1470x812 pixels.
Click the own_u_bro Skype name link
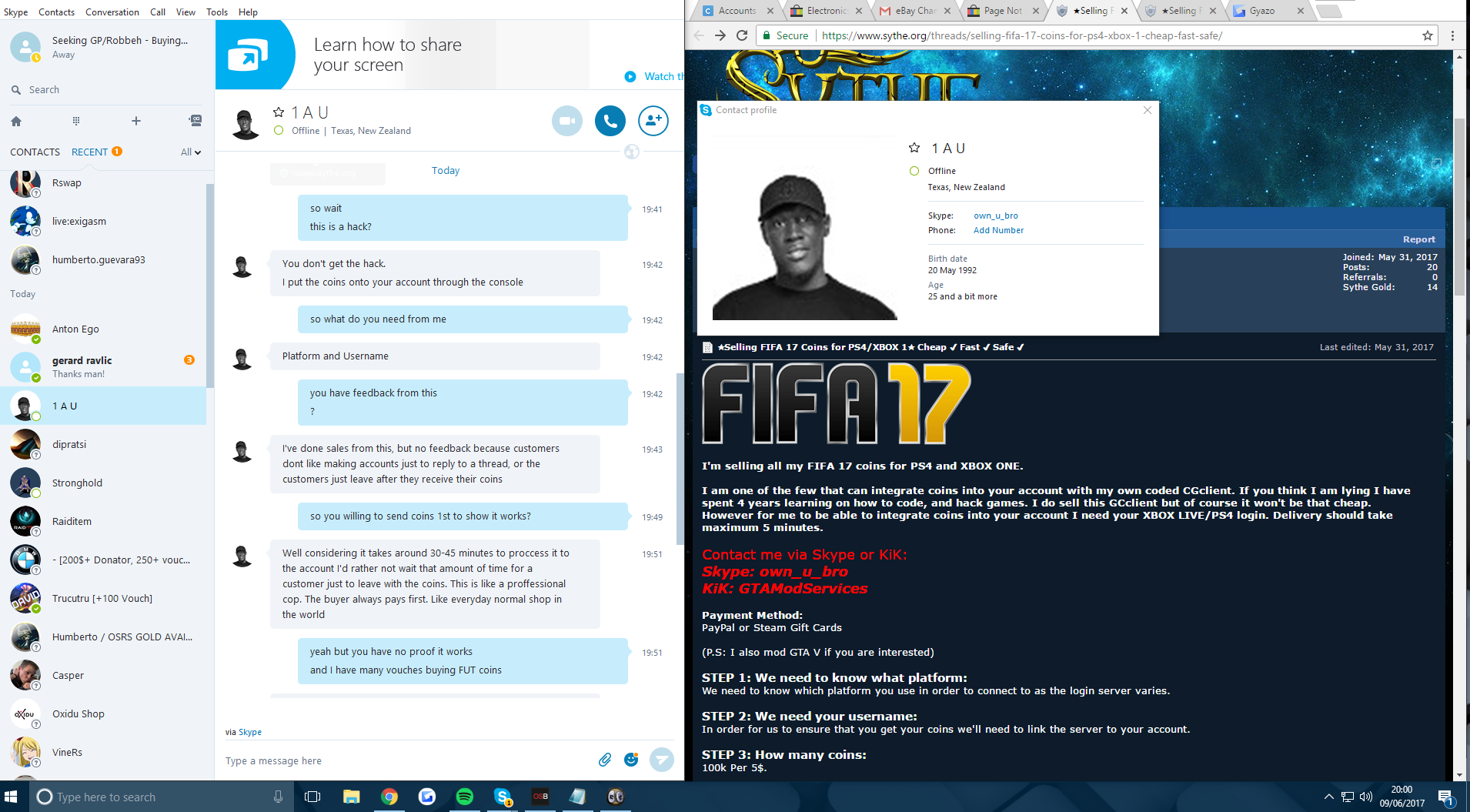995,216
